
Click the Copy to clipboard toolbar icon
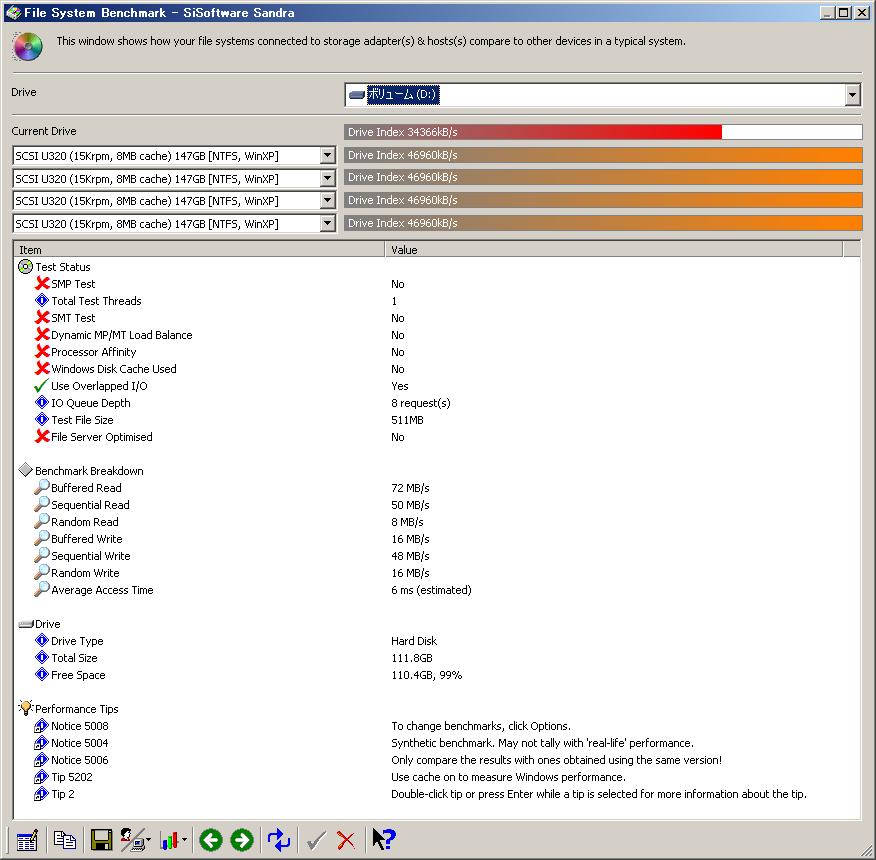[x=65, y=840]
